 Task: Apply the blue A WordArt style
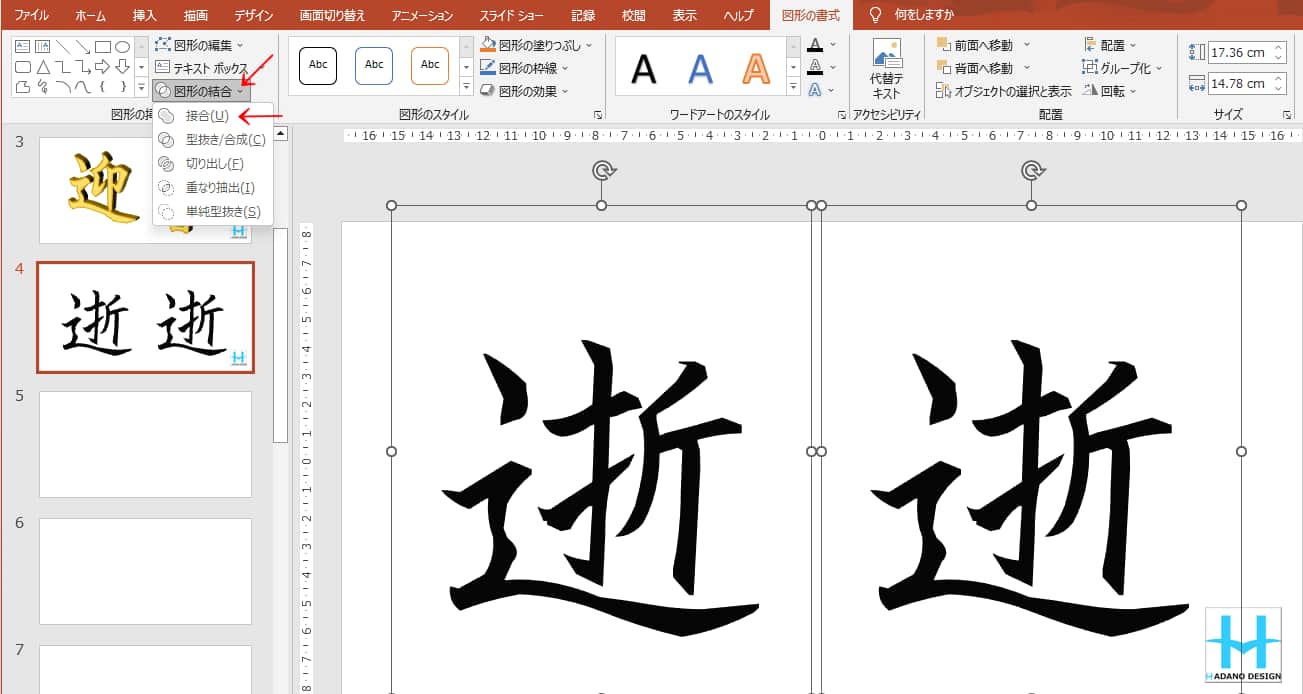pos(701,68)
